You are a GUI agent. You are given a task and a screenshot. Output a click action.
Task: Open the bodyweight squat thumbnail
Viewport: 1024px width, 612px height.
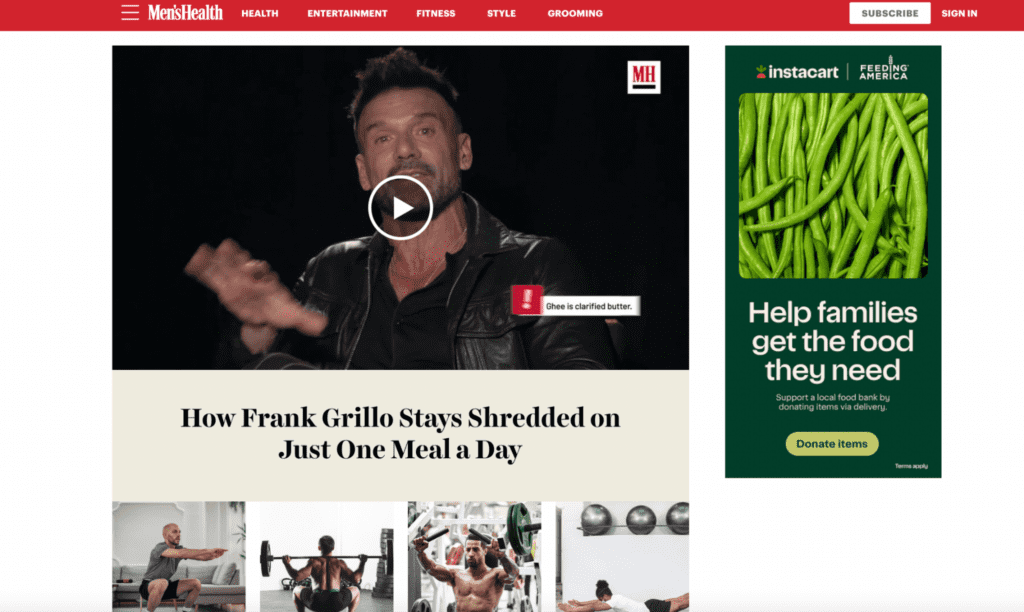click(179, 556)
